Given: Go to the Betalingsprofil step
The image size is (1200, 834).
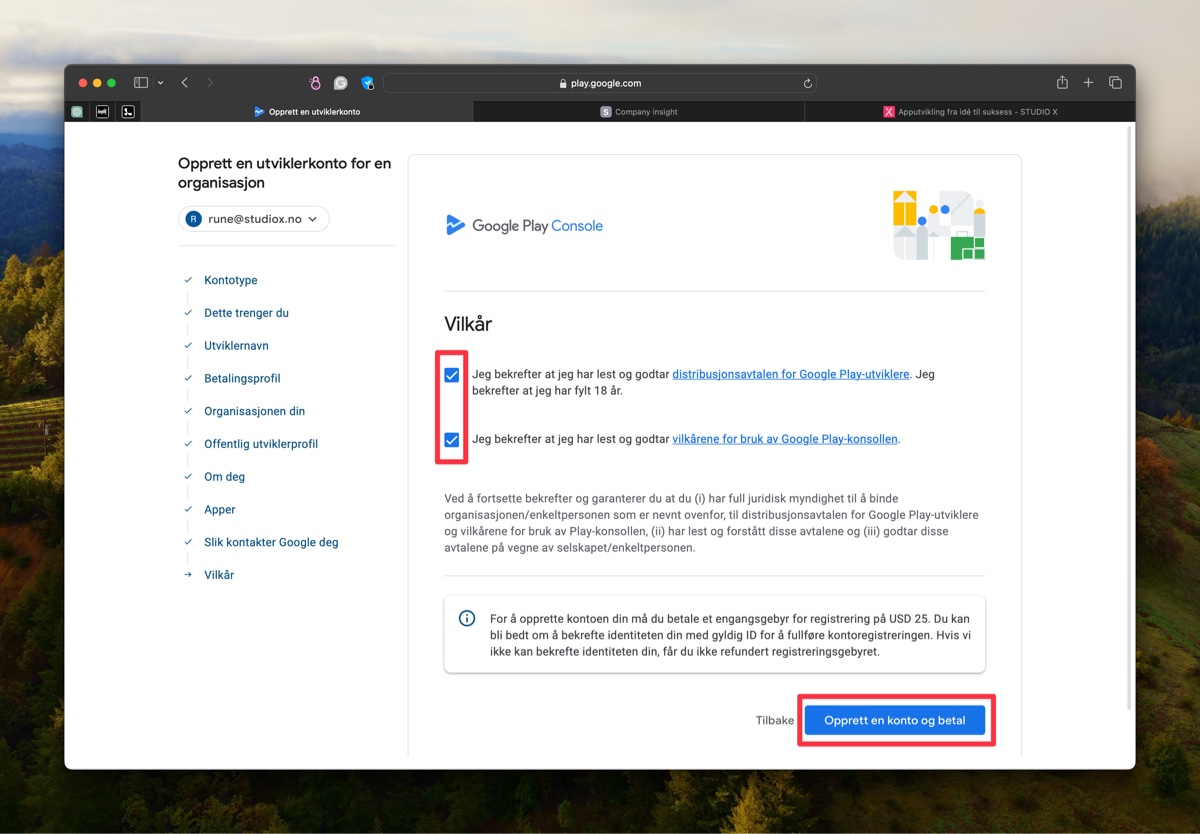Looking at the screenshot, I should click(x=242, y=378).
